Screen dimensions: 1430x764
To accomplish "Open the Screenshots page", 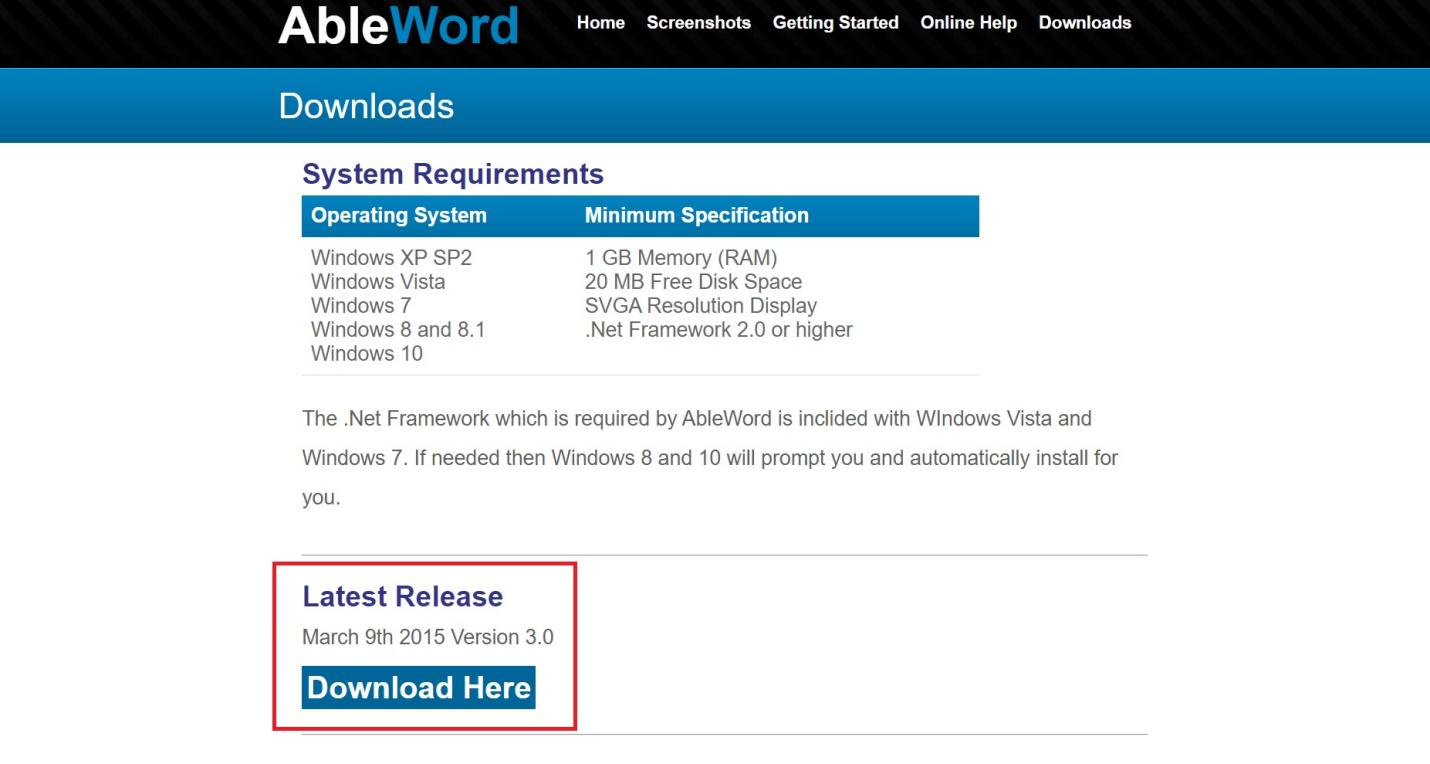I will [x=698, y=23].
